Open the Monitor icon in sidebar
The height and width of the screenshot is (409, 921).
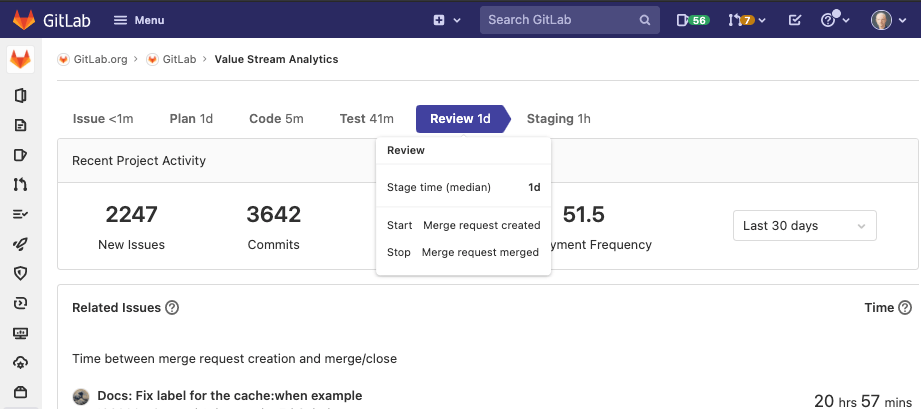pyautogui.click(x=21, y=333)
